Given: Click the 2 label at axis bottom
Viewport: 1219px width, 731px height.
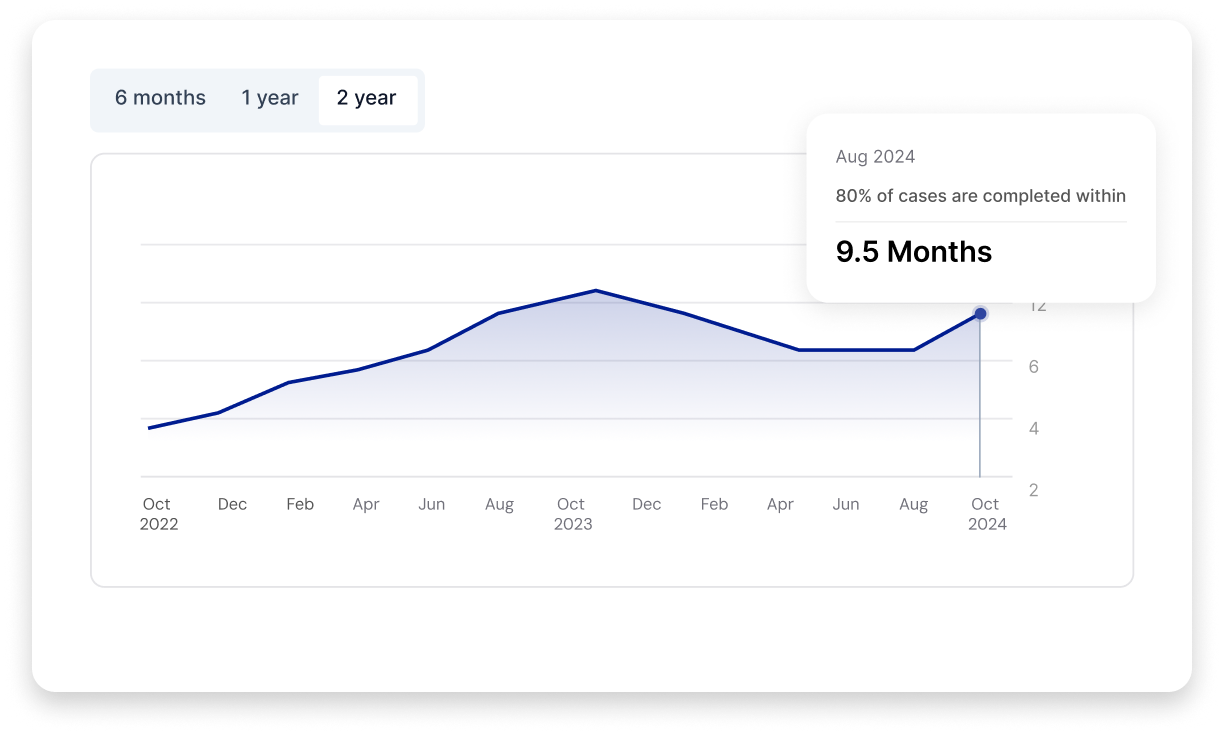Looking at the screenshot, I should 1033,490.
